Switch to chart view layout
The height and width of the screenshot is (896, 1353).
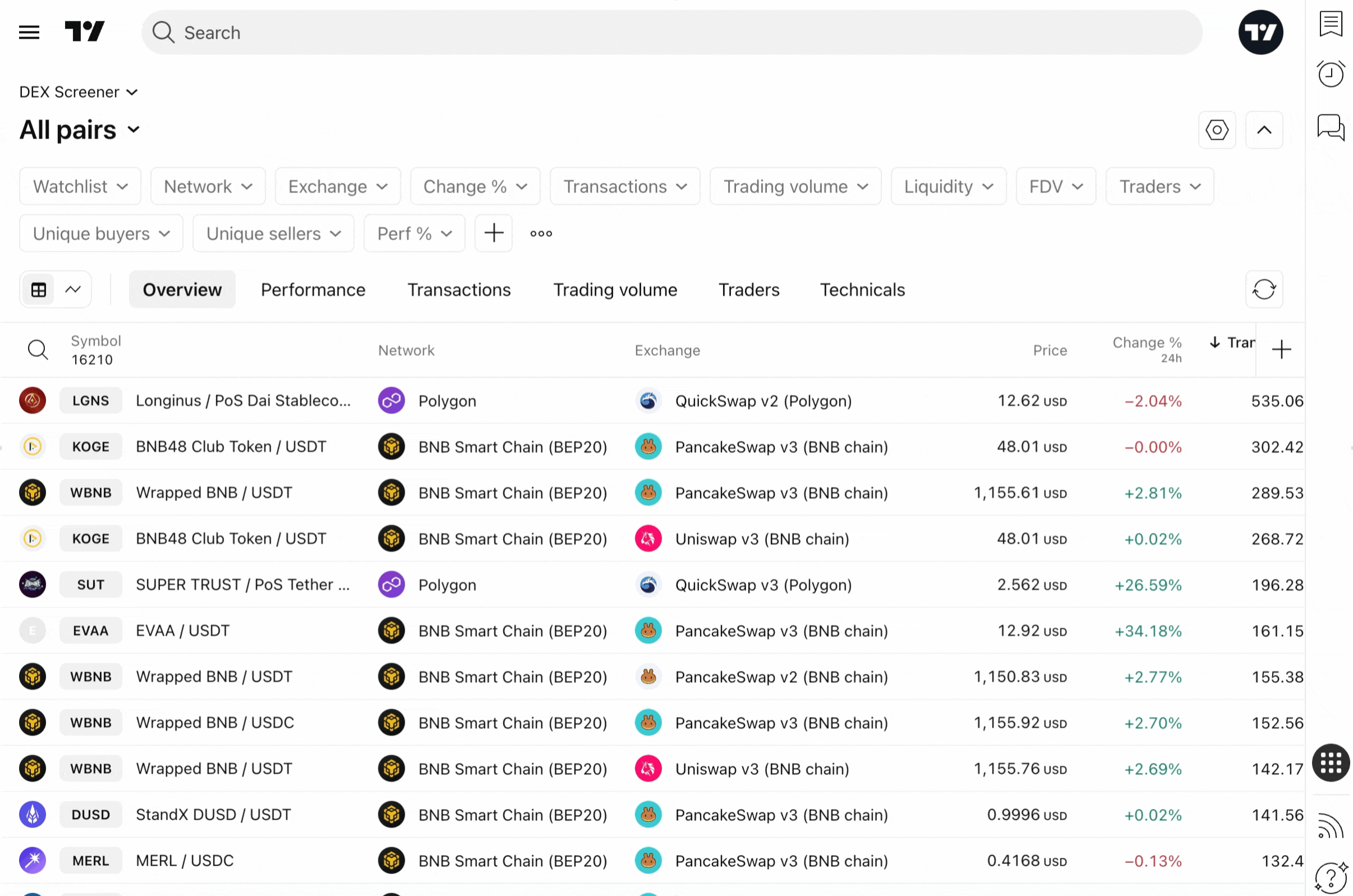pos(72,290)
